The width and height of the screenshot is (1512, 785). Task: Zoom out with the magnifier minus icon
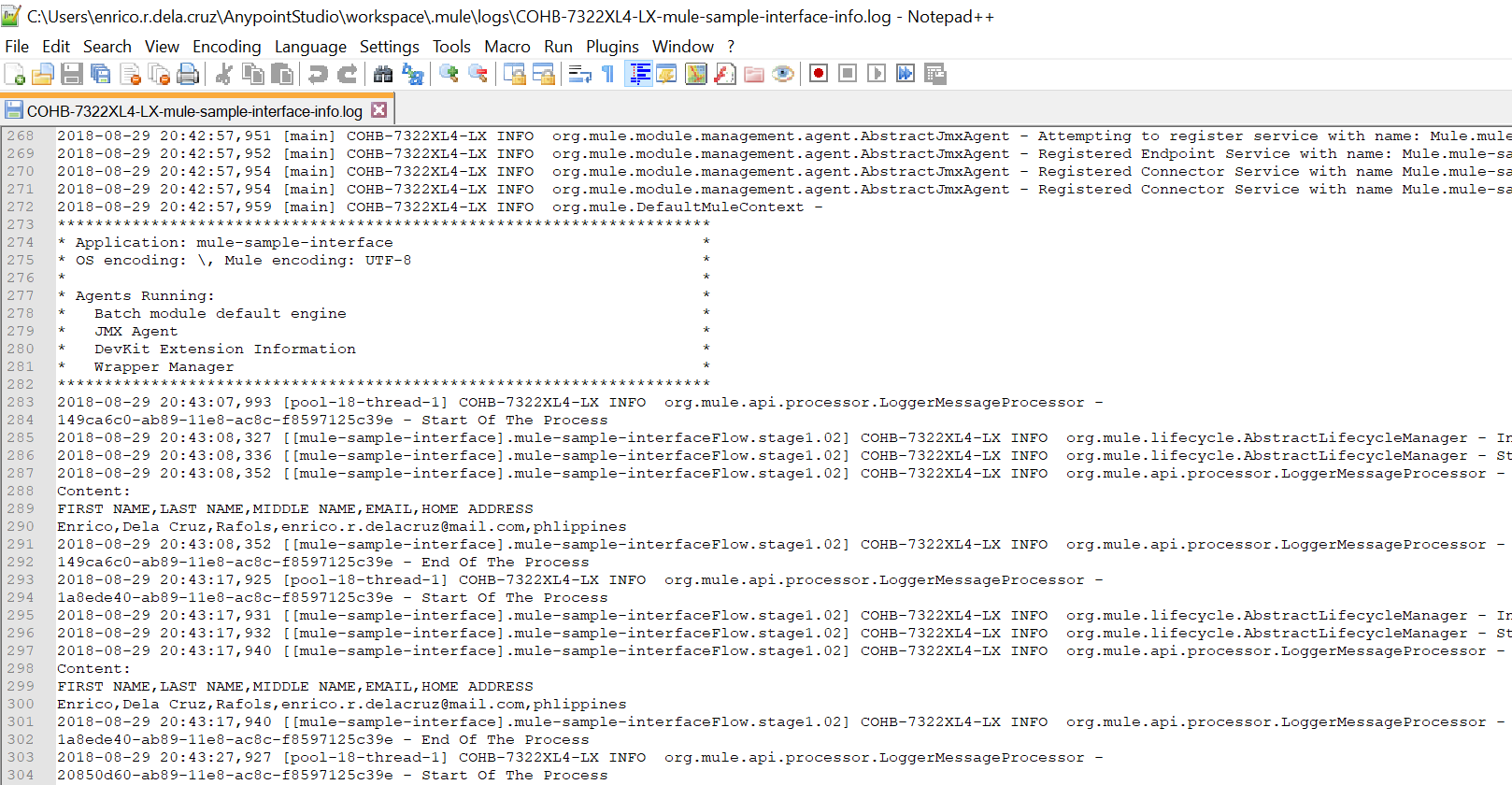point(478,74)
